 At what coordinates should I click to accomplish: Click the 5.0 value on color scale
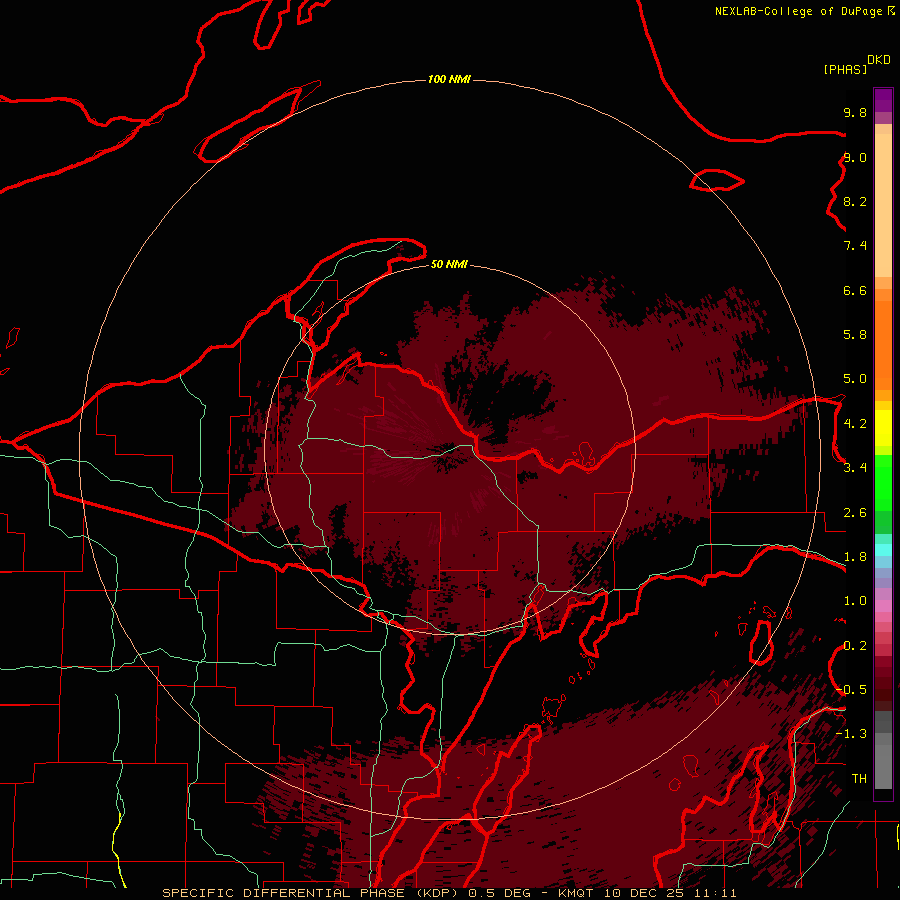pyautogui.click(x=855, y=379)
